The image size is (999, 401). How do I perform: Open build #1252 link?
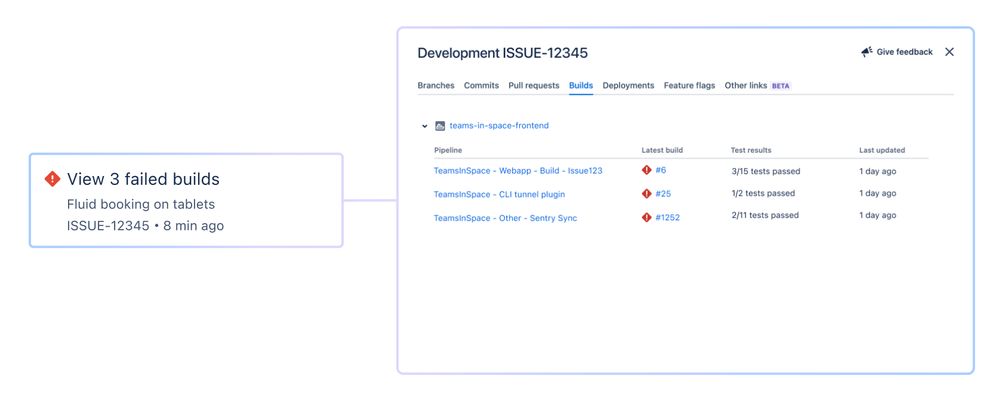click(668, 217)
